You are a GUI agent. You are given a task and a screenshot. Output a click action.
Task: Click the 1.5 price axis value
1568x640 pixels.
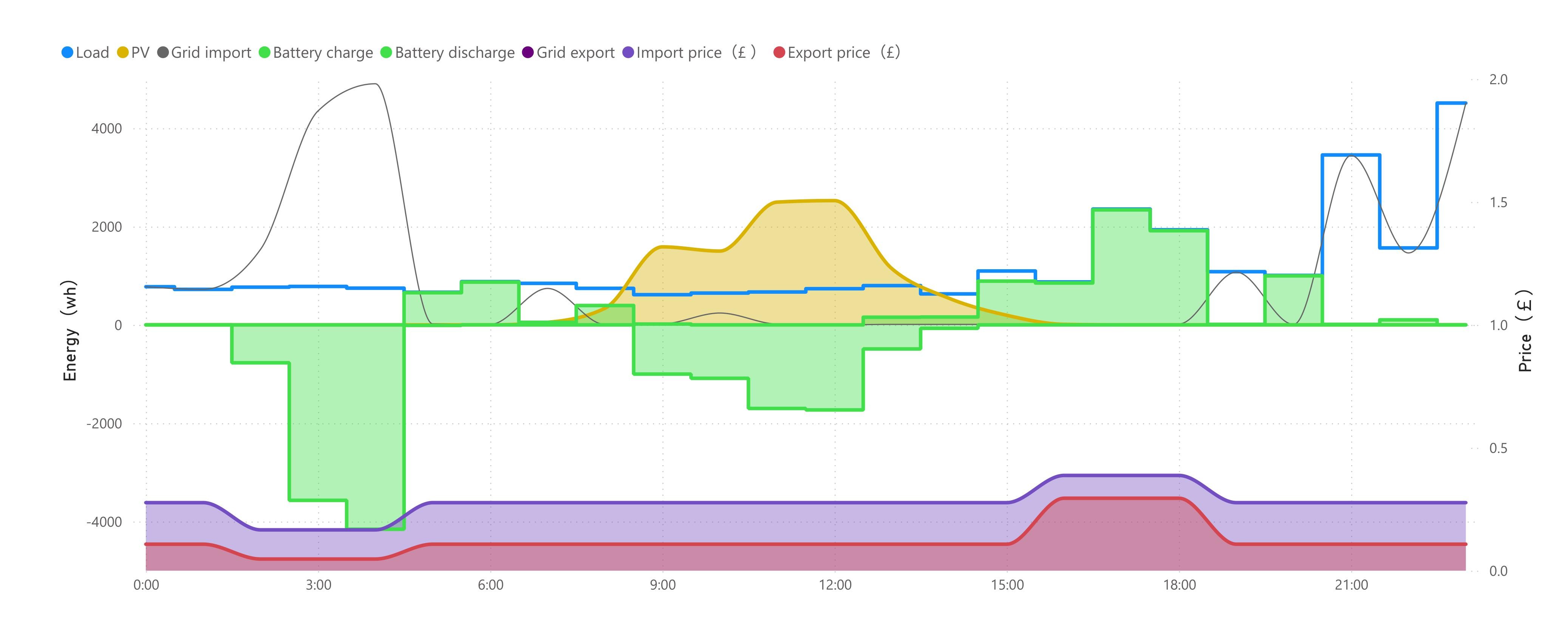1498,203
